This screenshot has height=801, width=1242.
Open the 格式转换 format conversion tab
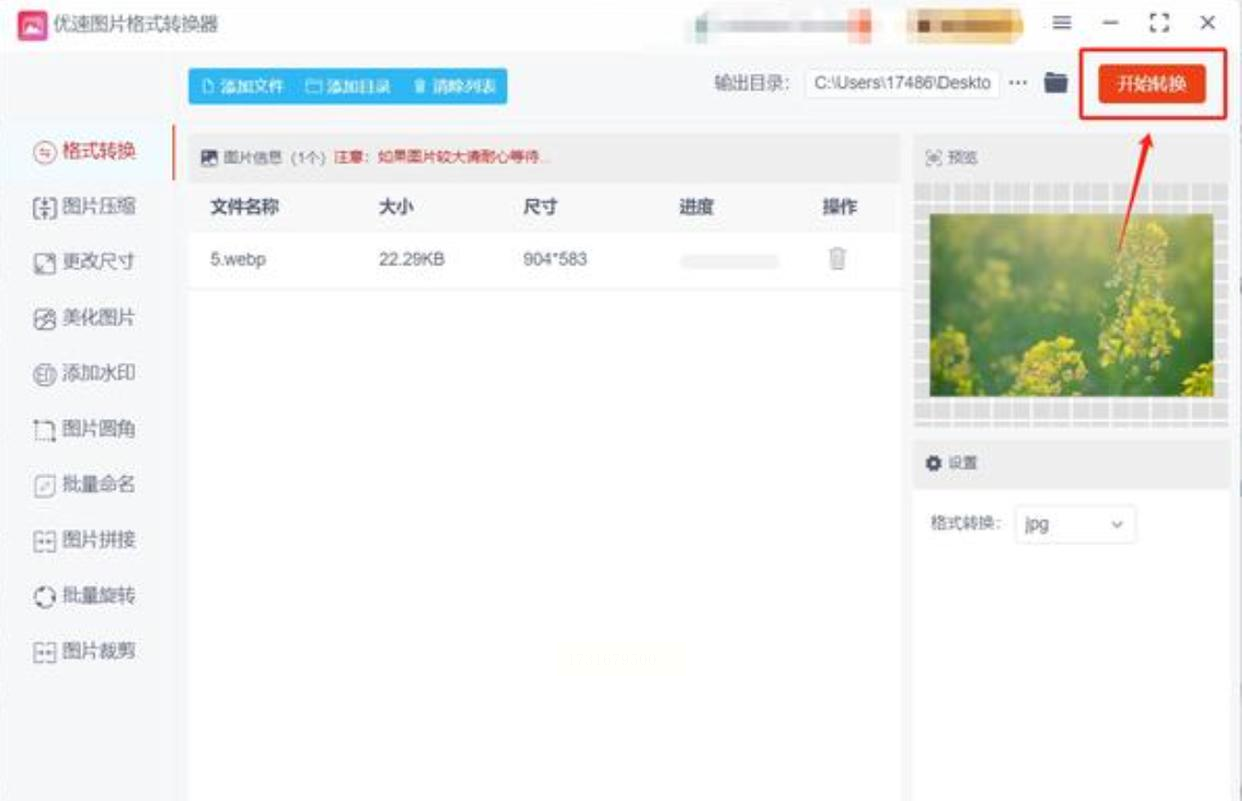(85, 152)
